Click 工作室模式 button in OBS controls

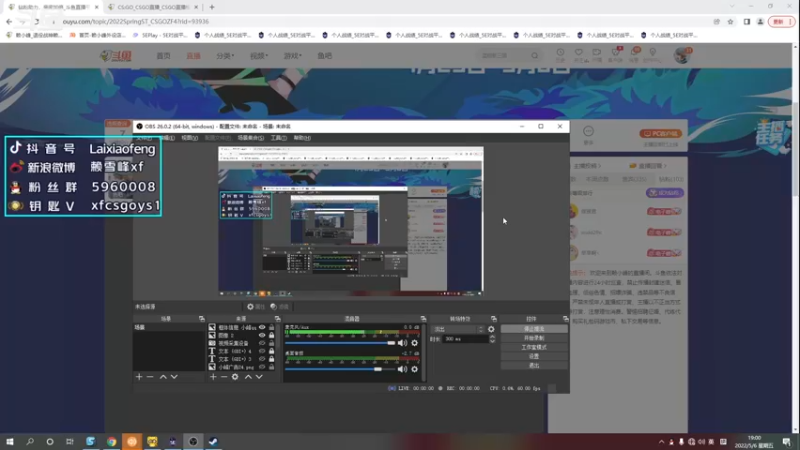pos(534,347)
